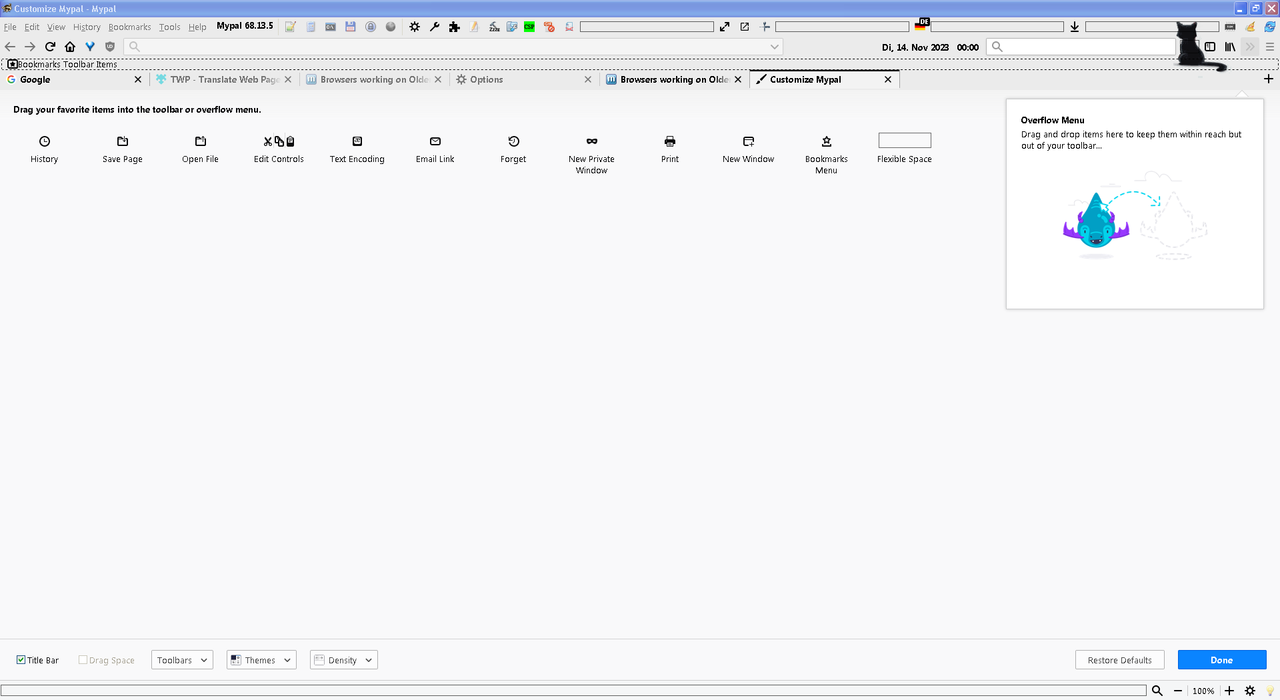Close the Customize Mypal tab
1280x700 pixels.
[887, 79]
